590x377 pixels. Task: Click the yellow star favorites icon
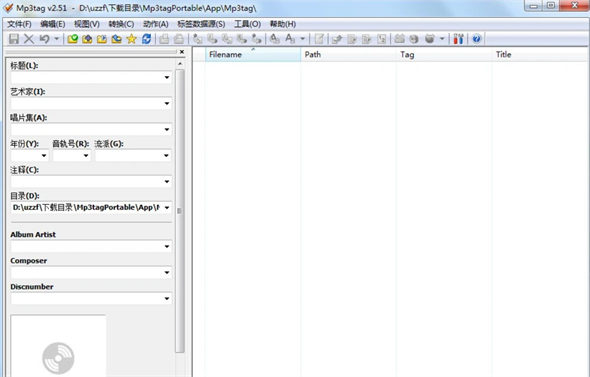131,39
